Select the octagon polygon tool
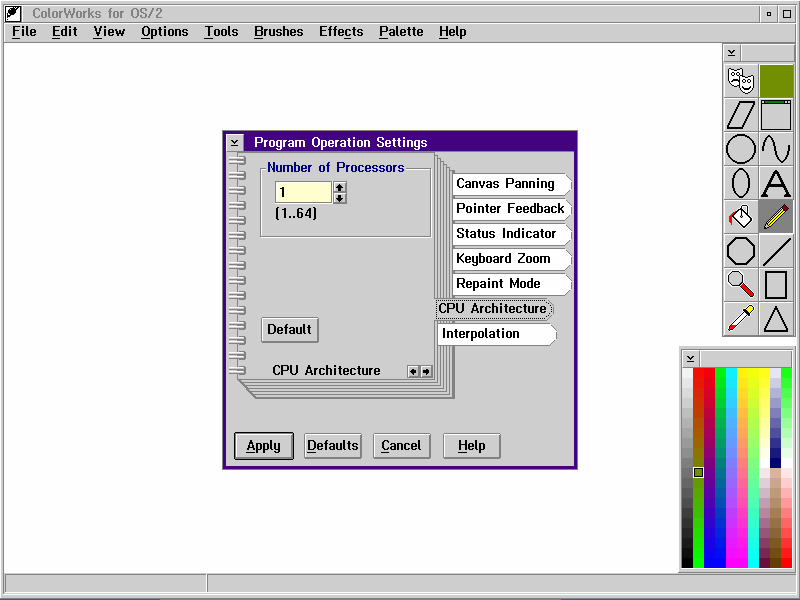Viewport: 800px width, 600px height. pos(741,251)
